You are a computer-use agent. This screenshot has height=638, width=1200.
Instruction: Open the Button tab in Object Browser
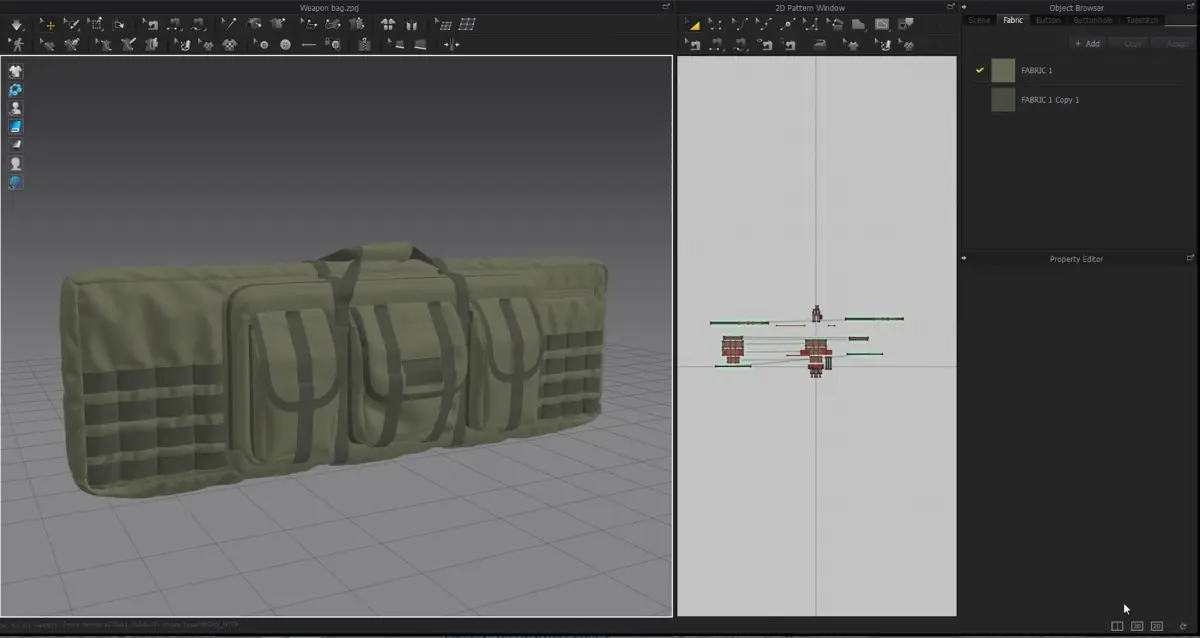[1048, 20]
